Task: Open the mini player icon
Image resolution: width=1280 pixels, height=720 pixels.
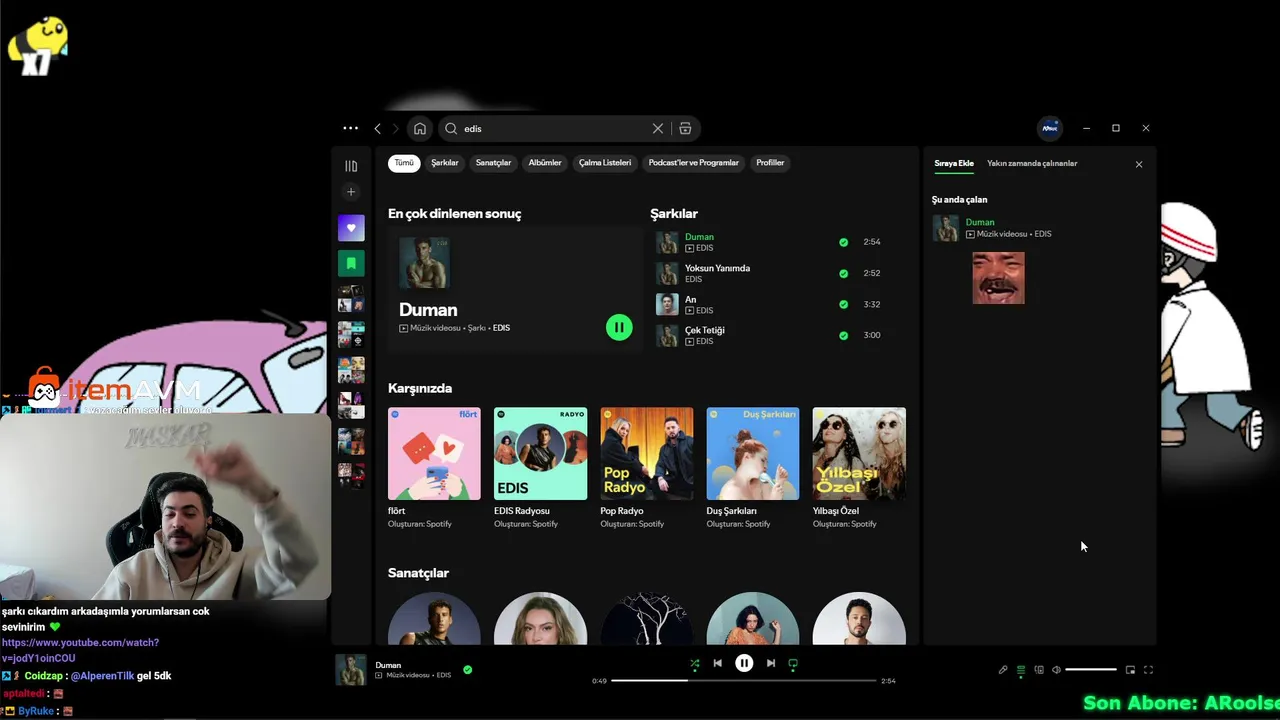Action: pos(1130,670)
